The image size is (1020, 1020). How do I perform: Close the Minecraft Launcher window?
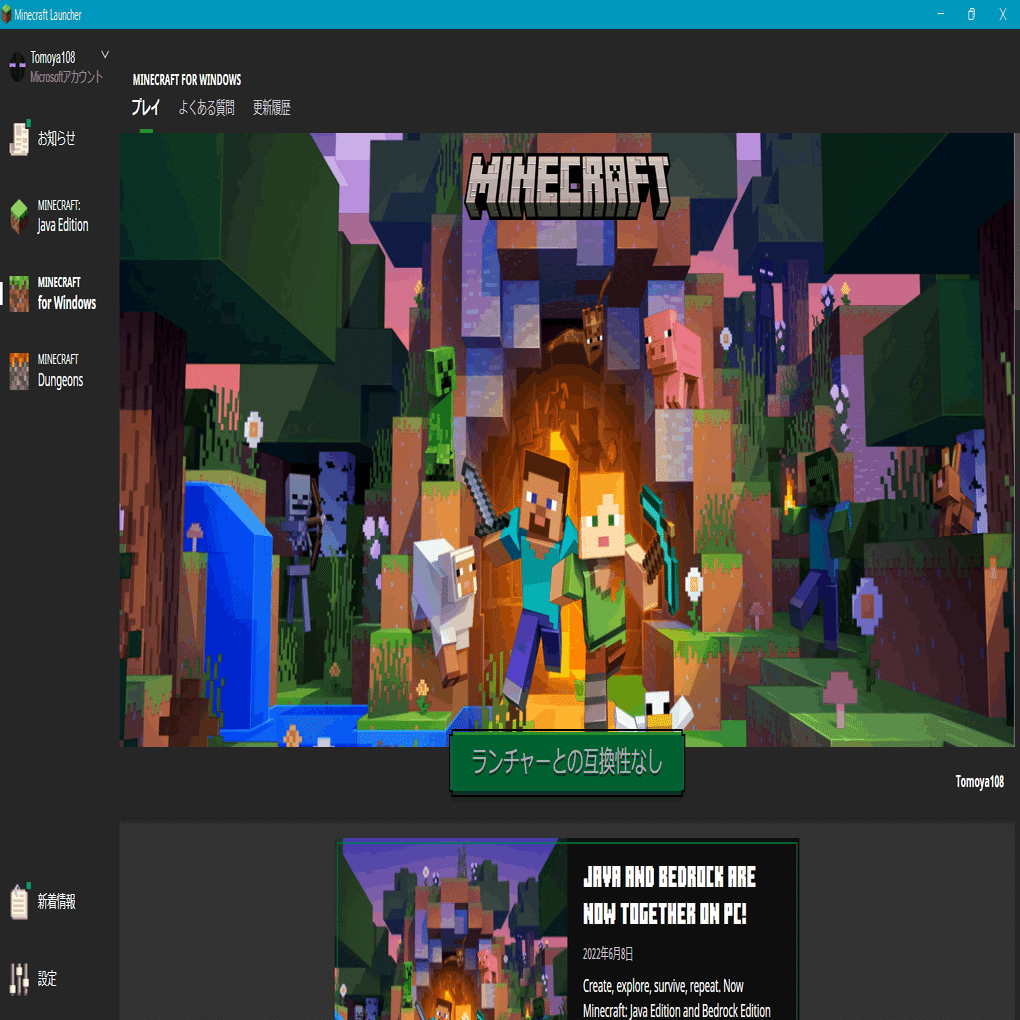click(1002, 14)
